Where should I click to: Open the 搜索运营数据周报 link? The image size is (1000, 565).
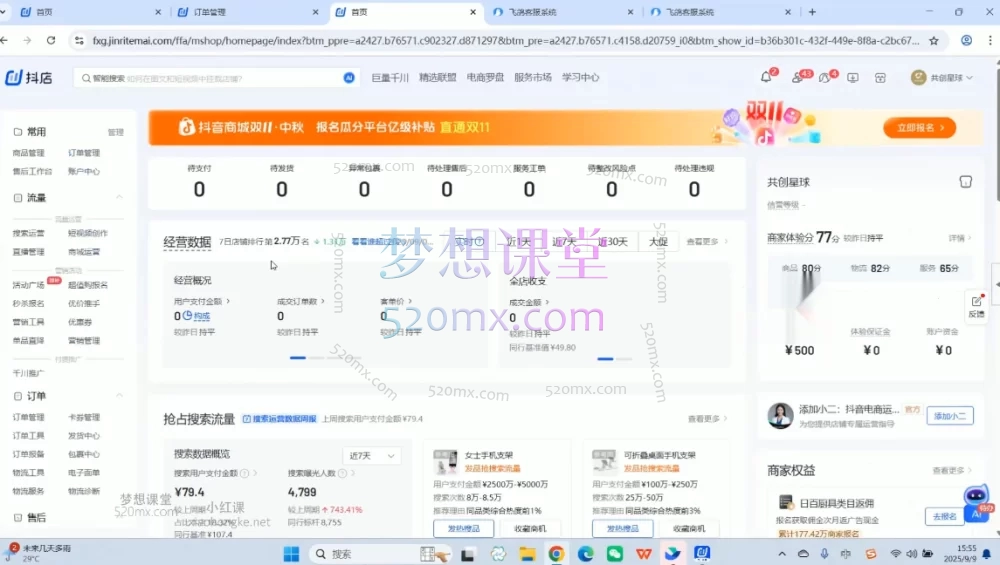click(279, 419)
